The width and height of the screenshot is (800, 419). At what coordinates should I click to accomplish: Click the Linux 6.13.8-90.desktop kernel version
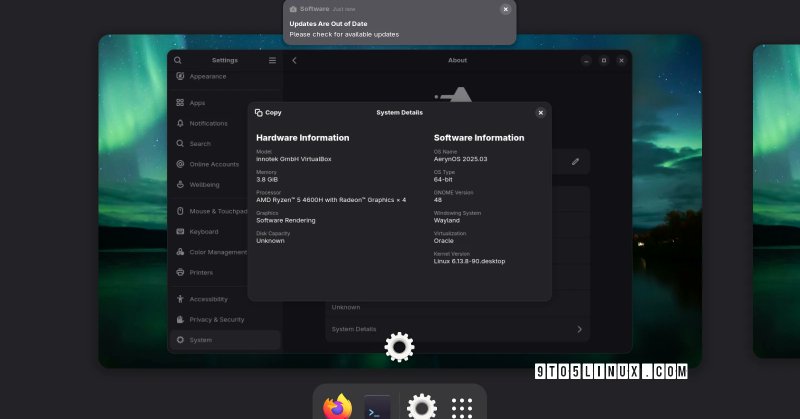click(x=469, y=261)
